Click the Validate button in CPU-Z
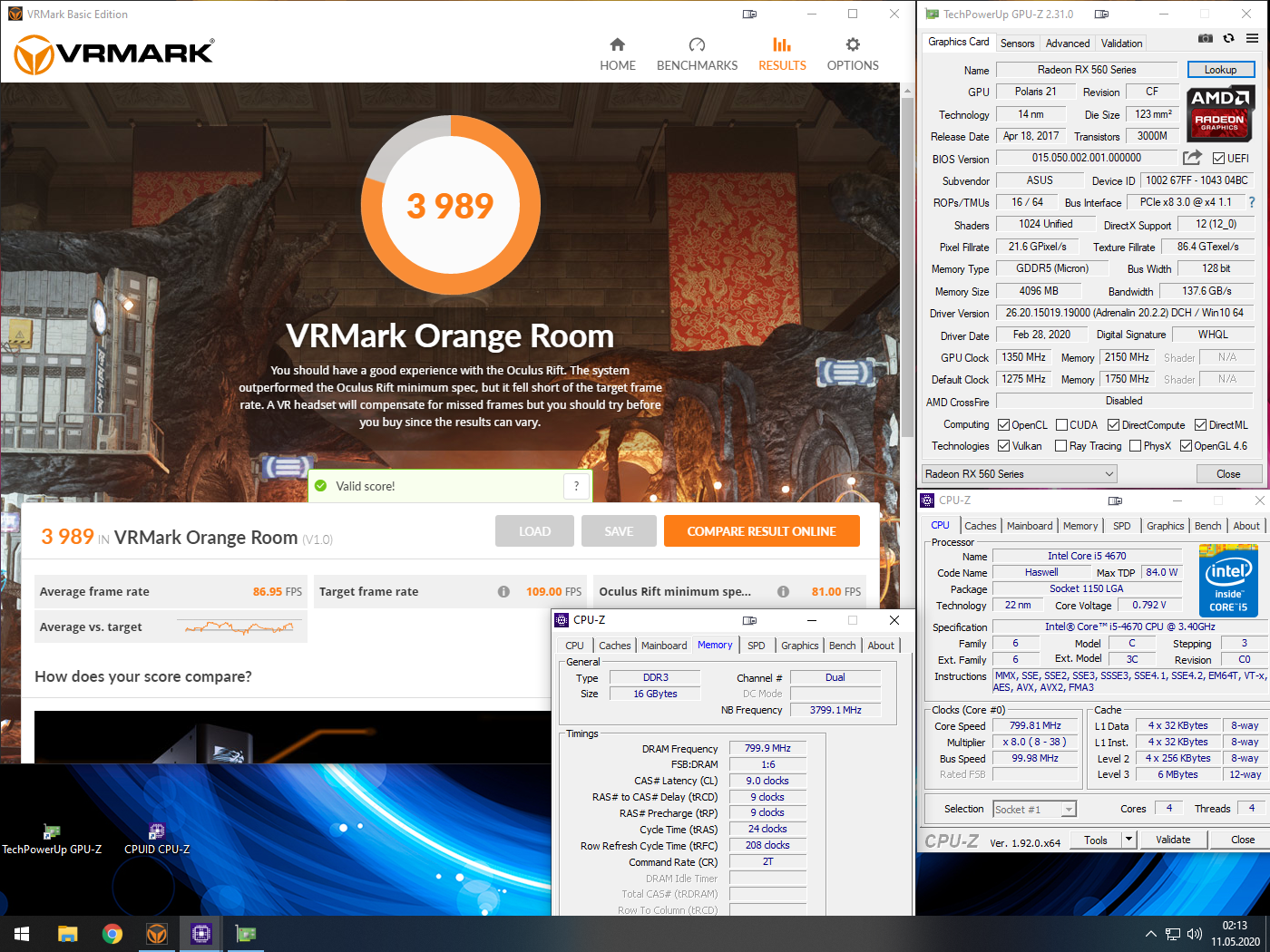Viewport: 1270px width, 952px height. 1173,840
